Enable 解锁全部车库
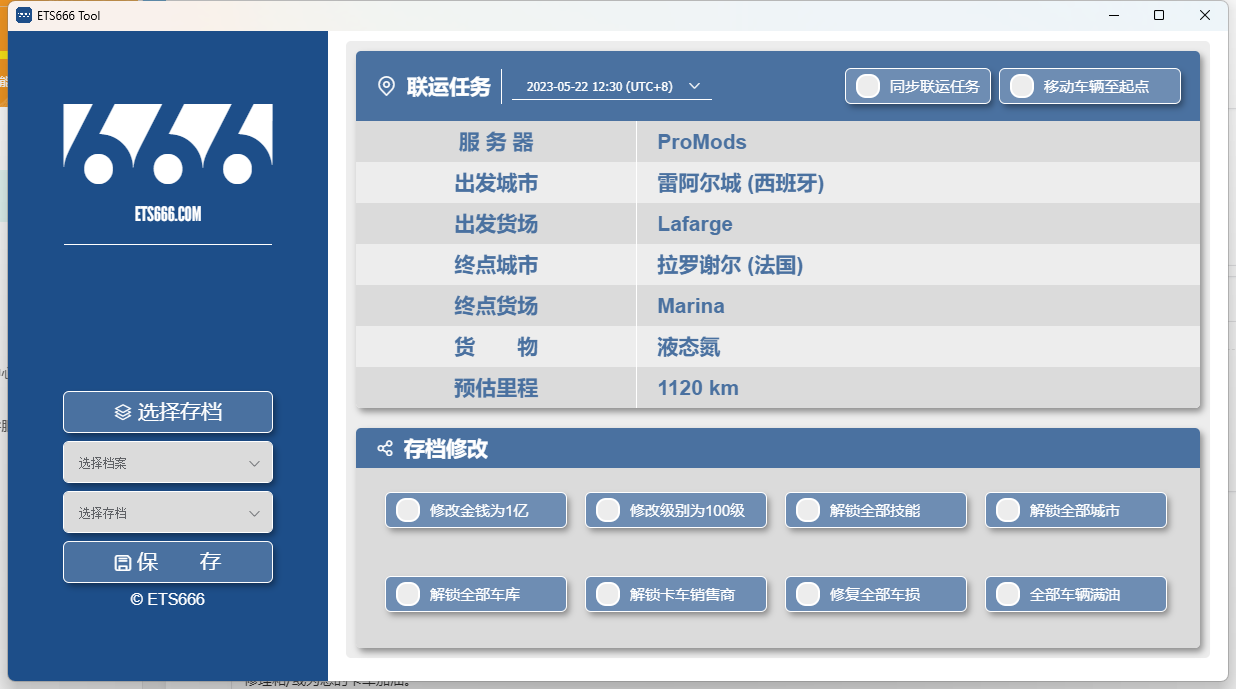Image resolution: width=1236 pixels, height=689 pixels. [x=476, y=594]
